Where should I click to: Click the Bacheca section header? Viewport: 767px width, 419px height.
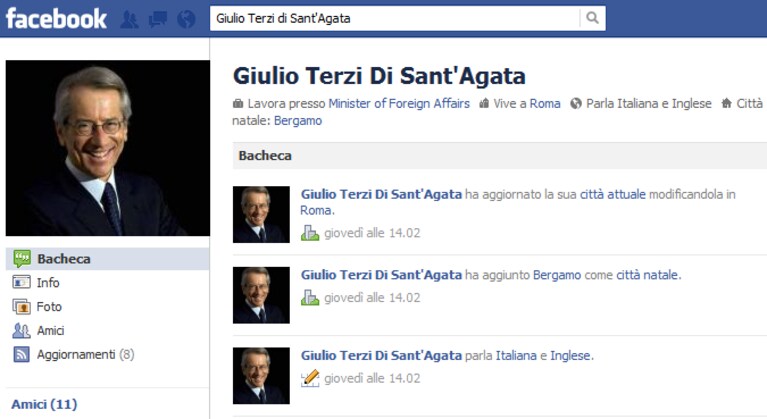[500, 156]
